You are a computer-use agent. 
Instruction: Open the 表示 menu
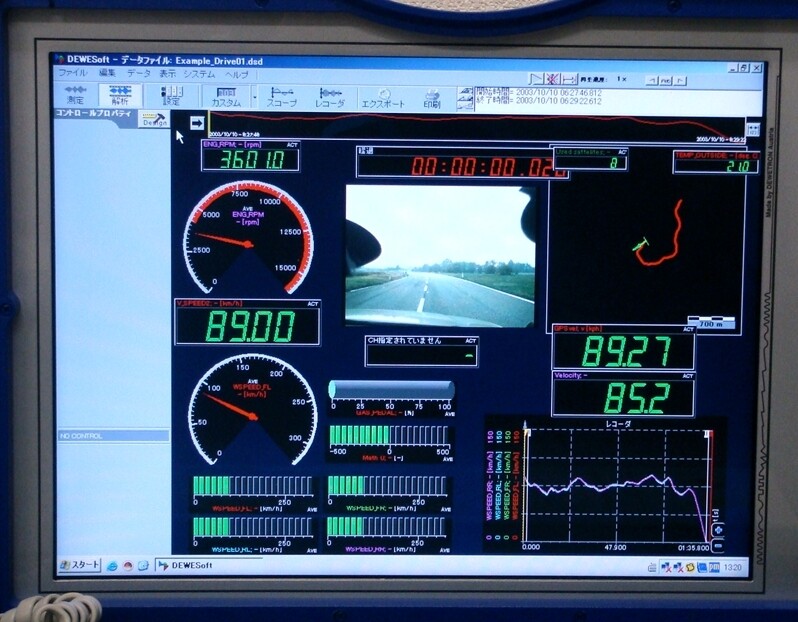pos(167,74)
